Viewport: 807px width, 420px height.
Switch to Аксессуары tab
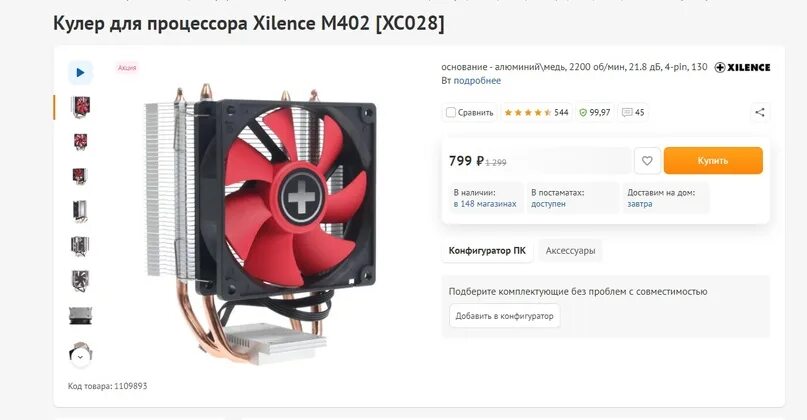[x=570, y=251]
